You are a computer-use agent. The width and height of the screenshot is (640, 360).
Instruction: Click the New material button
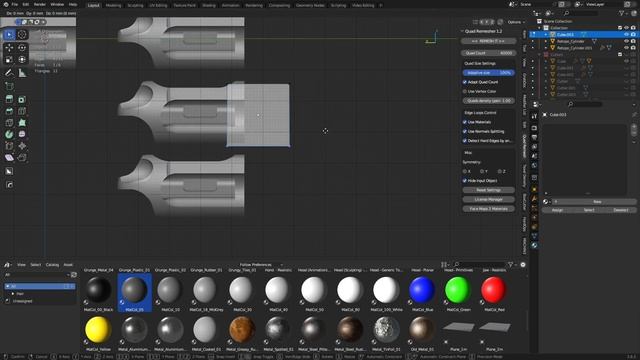597,202
